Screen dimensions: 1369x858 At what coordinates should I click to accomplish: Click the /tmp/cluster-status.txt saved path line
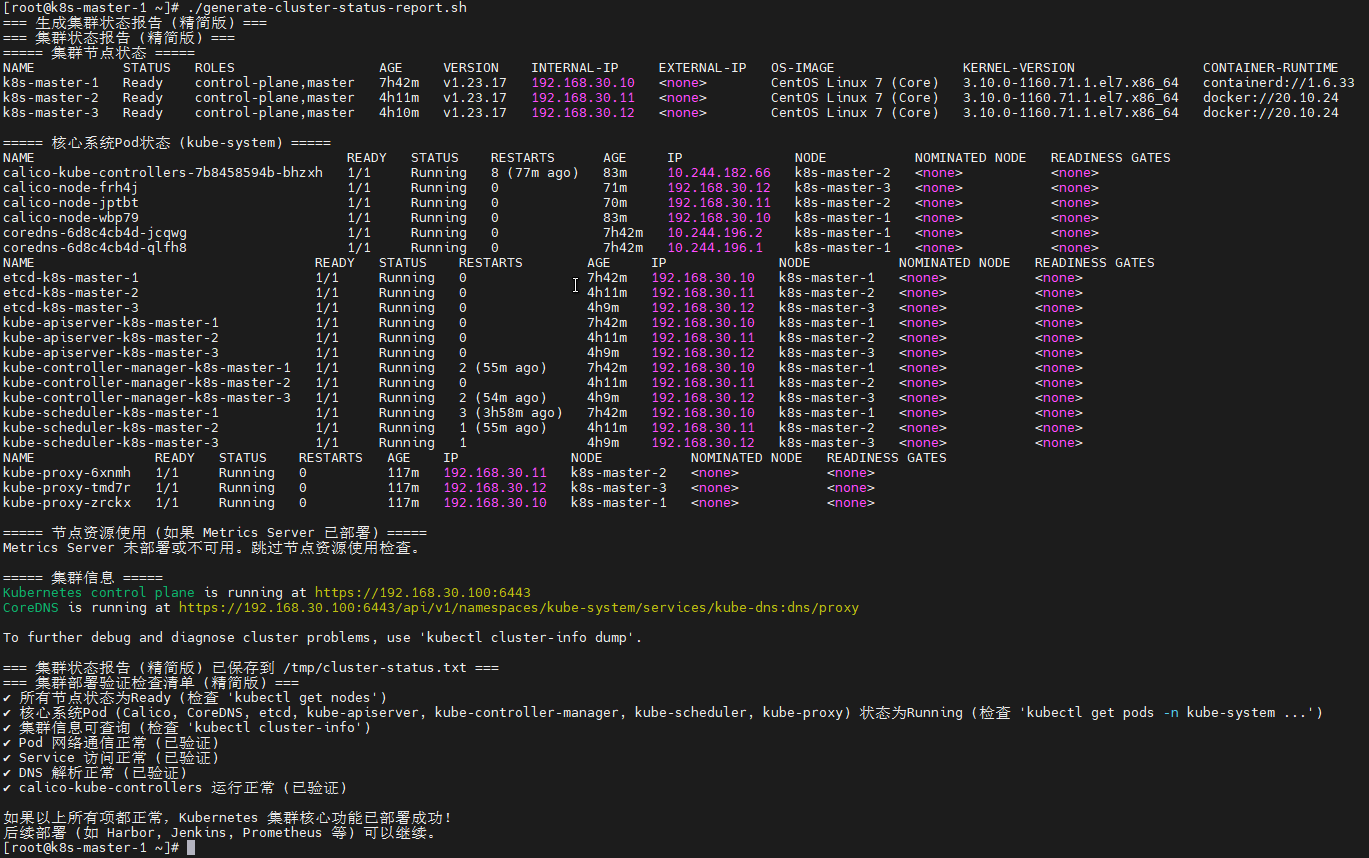click(251, 668)
